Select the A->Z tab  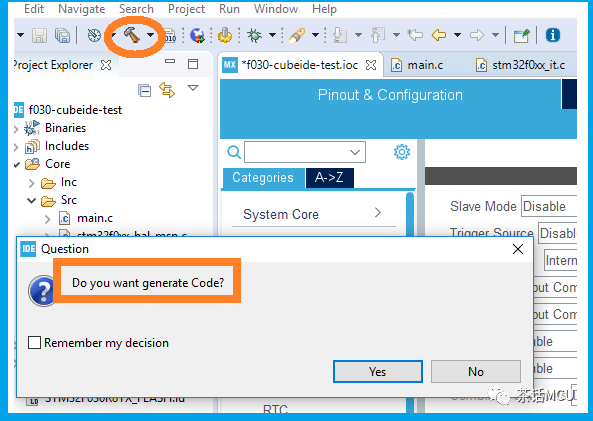(329, 178)
